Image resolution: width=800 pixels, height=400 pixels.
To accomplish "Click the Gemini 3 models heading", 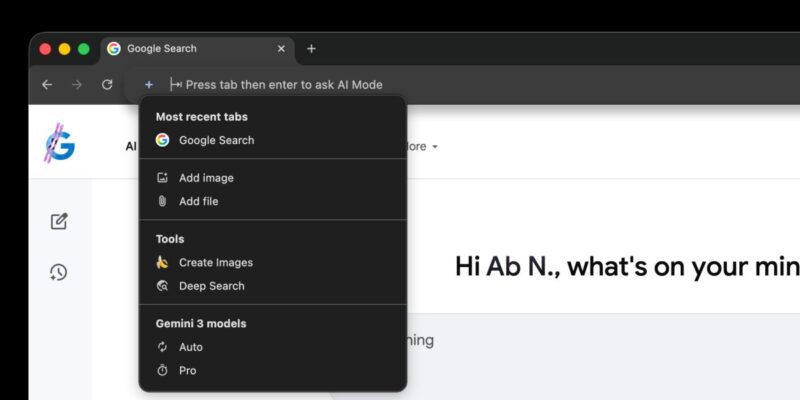I will pyautogui.click(x=201, y=323).
